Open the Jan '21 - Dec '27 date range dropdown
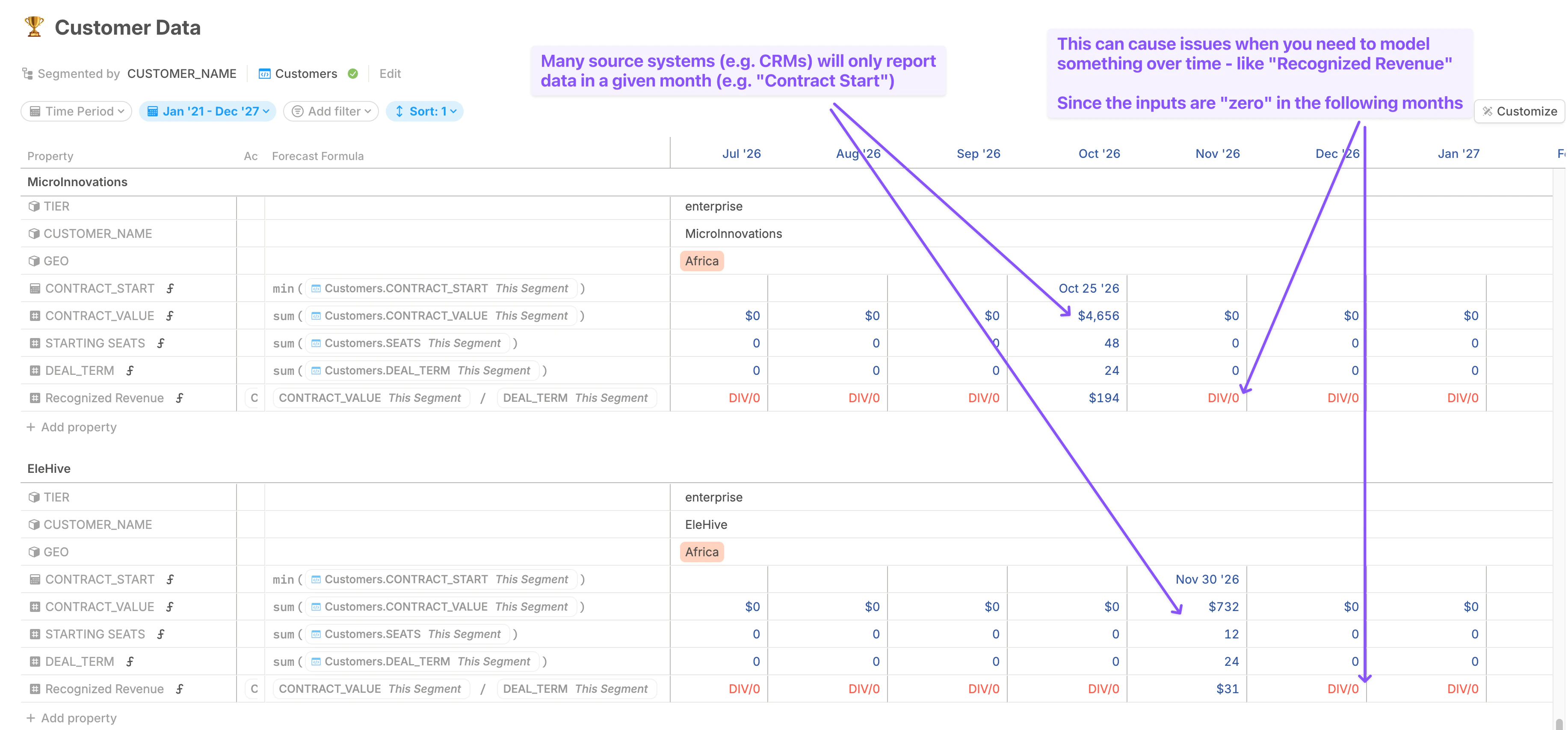This screenshot has height=730, width=1568. 207,111
